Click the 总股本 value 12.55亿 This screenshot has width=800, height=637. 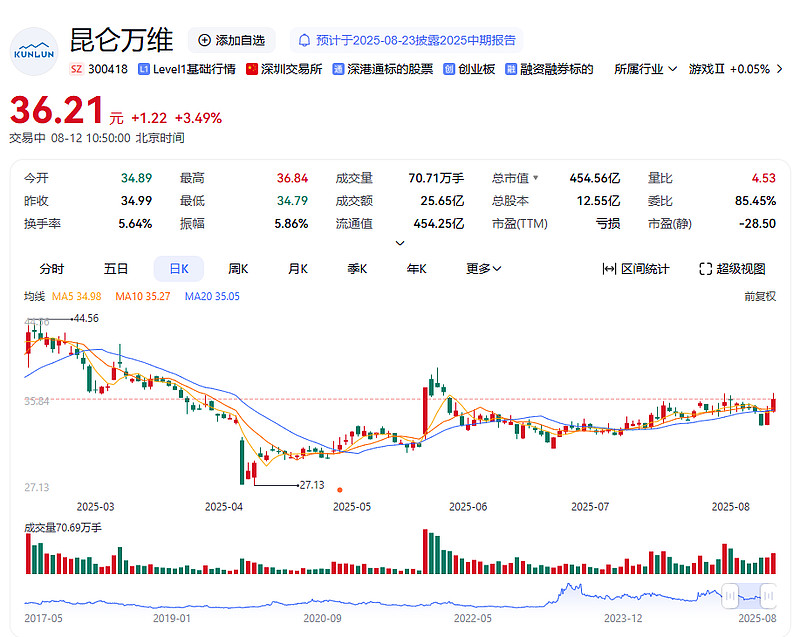tap(598, 201)
